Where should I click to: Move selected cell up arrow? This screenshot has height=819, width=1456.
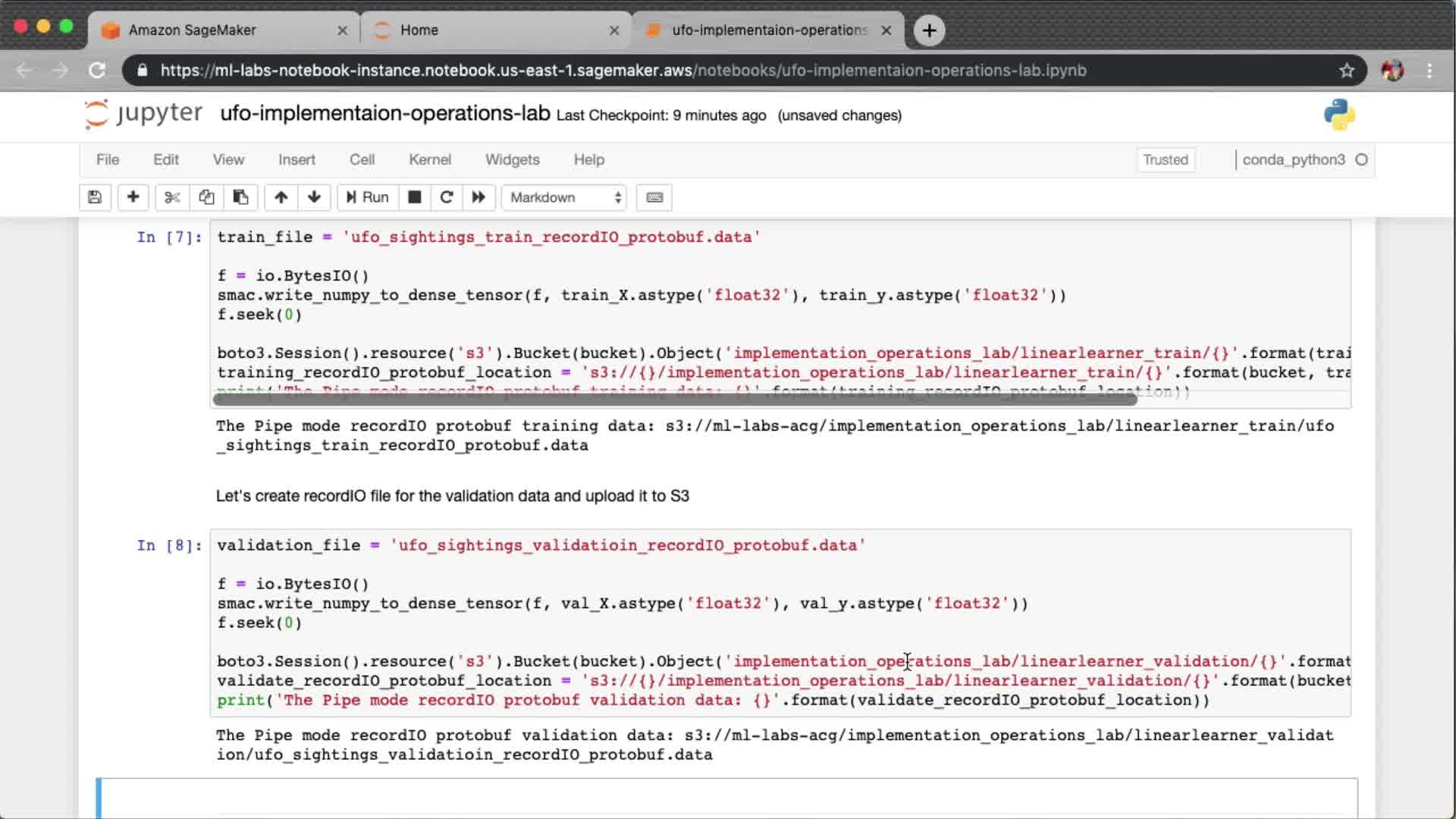(281, 197)
